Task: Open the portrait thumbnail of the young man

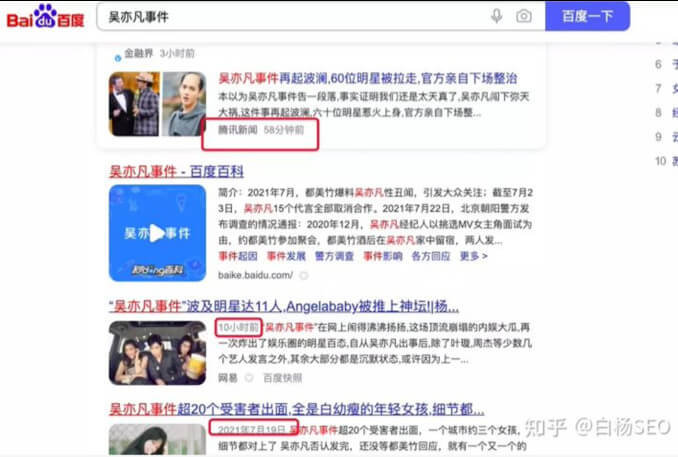Action: pyautogui.click(x=184, y=104)
